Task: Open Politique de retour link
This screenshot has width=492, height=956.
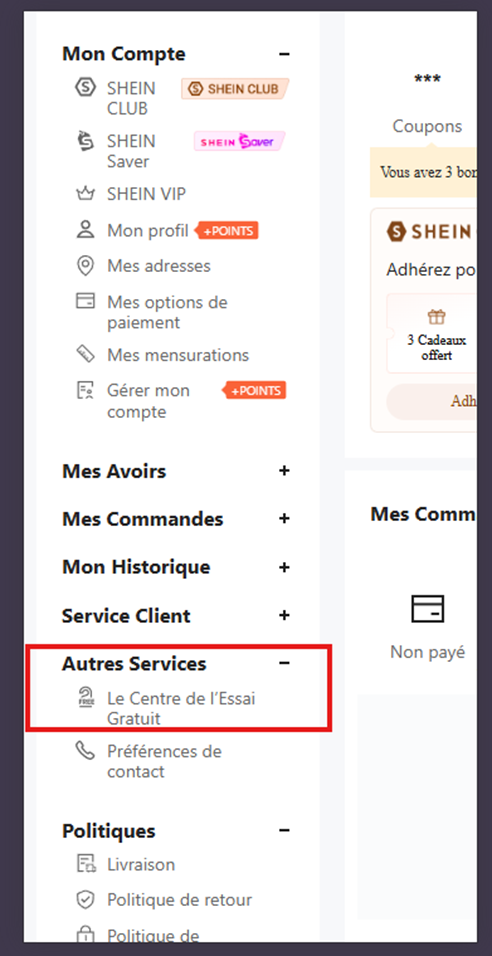Action: tap(179, 900)
